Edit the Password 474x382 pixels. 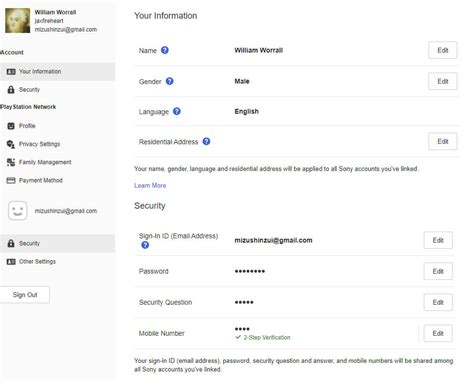438,271
